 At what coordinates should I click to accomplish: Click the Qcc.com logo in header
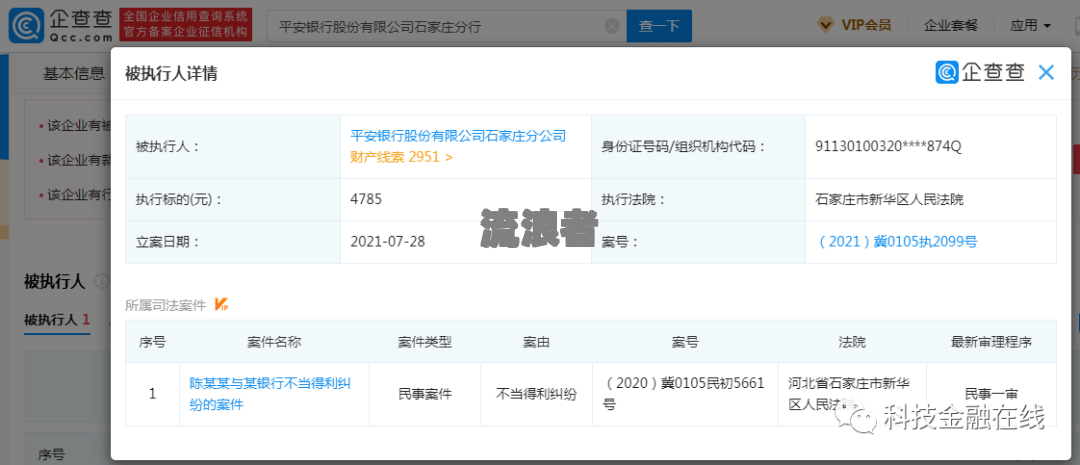(x=59, y=26)
